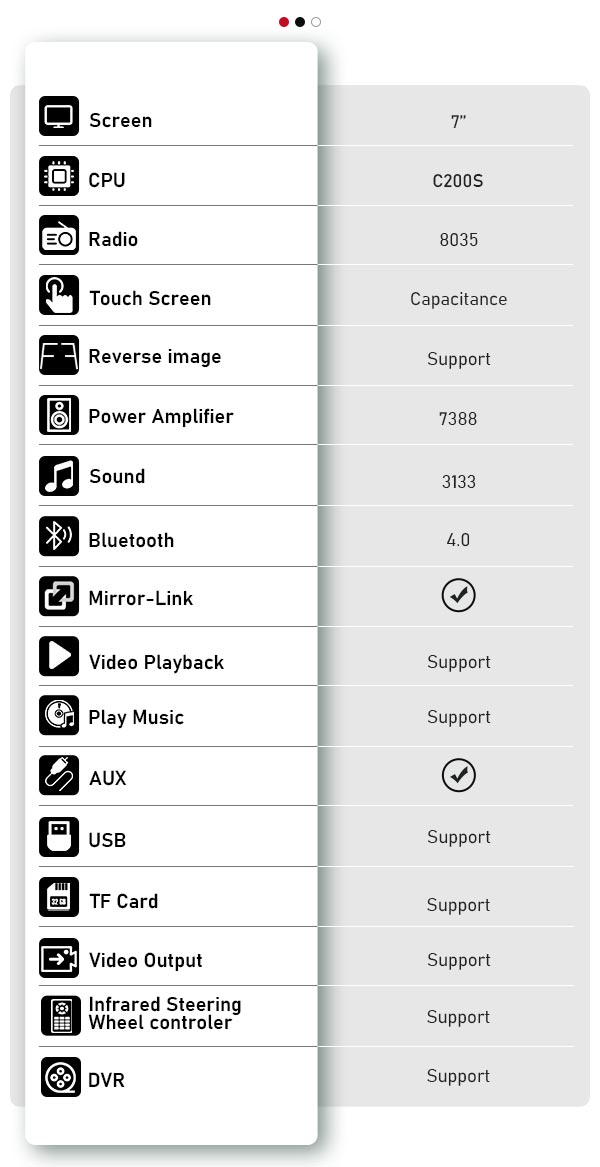Click the Screen monitor icon
The height and width of the screenshot is (1167, 600).
pos(59,116)
